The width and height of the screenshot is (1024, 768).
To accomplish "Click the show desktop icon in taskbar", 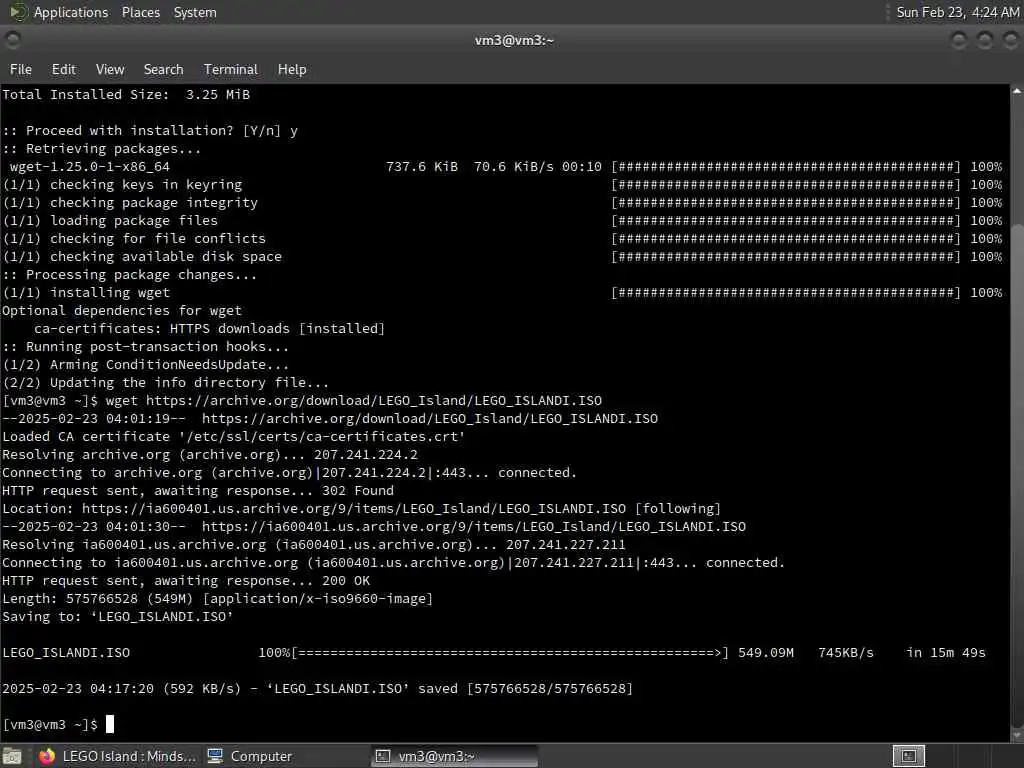I will (x=12, y=756).
